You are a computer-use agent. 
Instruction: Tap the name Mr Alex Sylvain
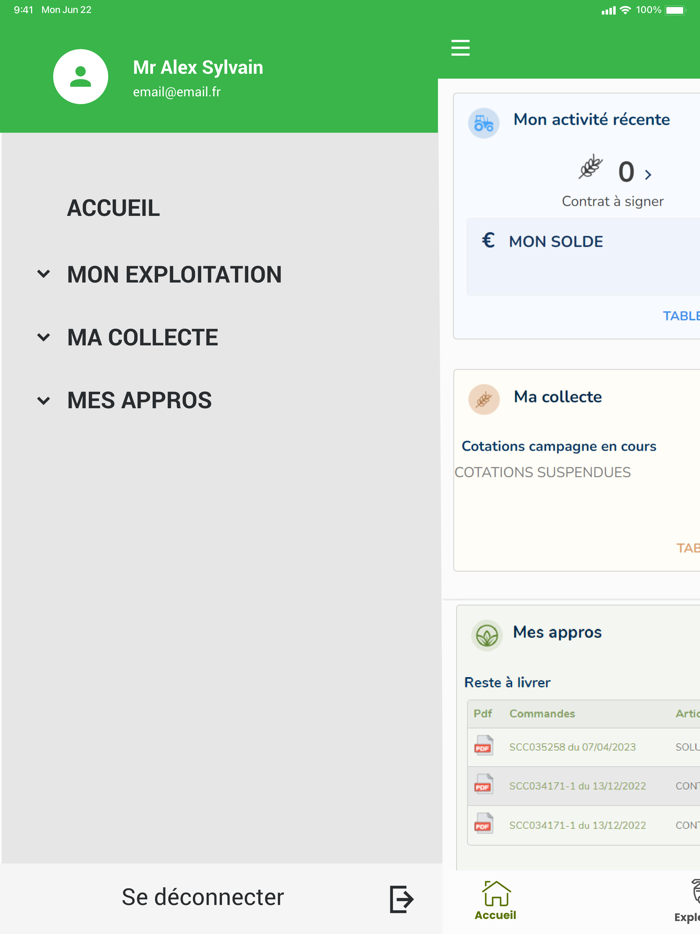198,67
